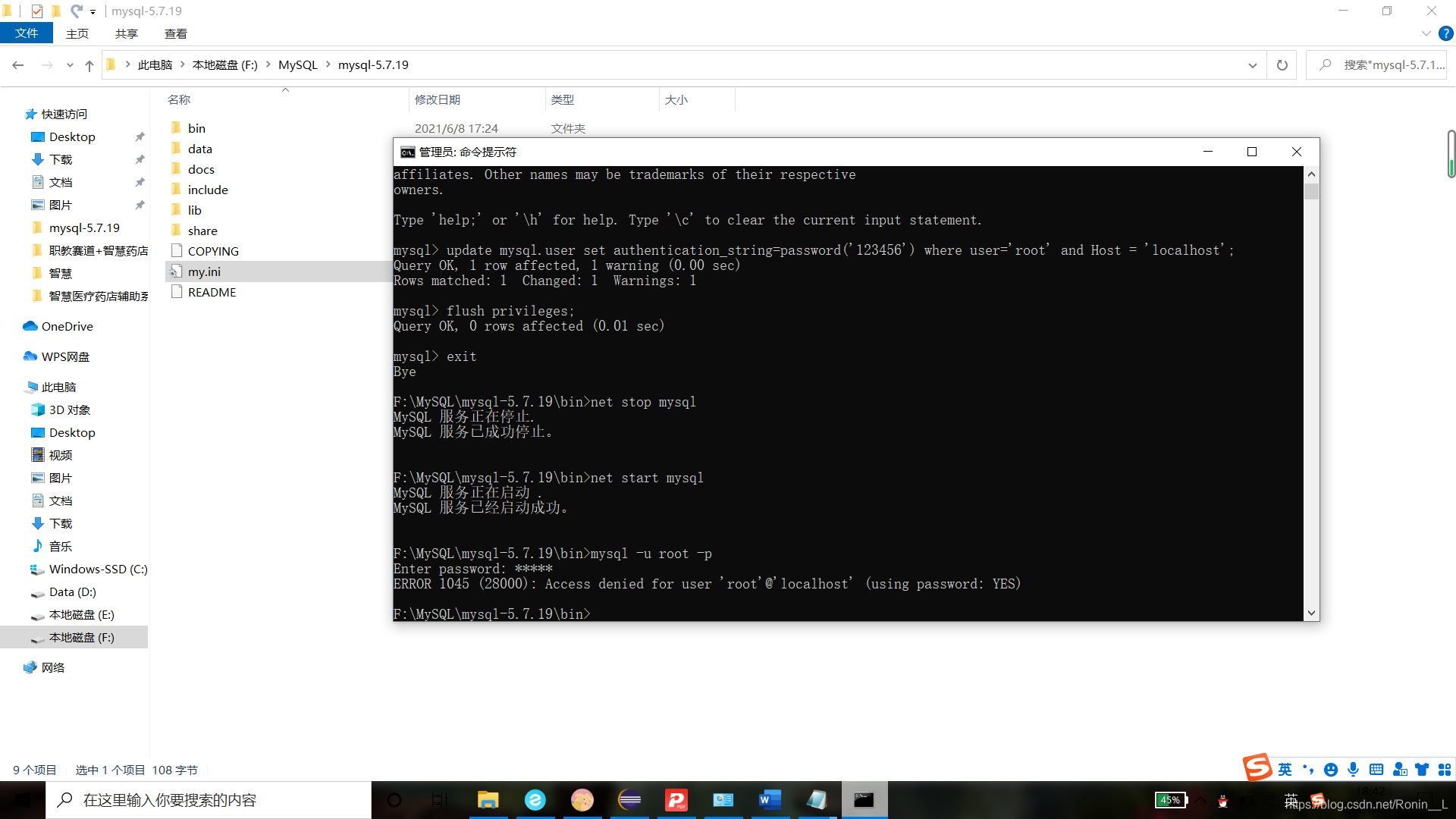Open Data (D:) drive
Viewport: 1456px width, 819px height.
pyautogui.click(x=72, y=591)
